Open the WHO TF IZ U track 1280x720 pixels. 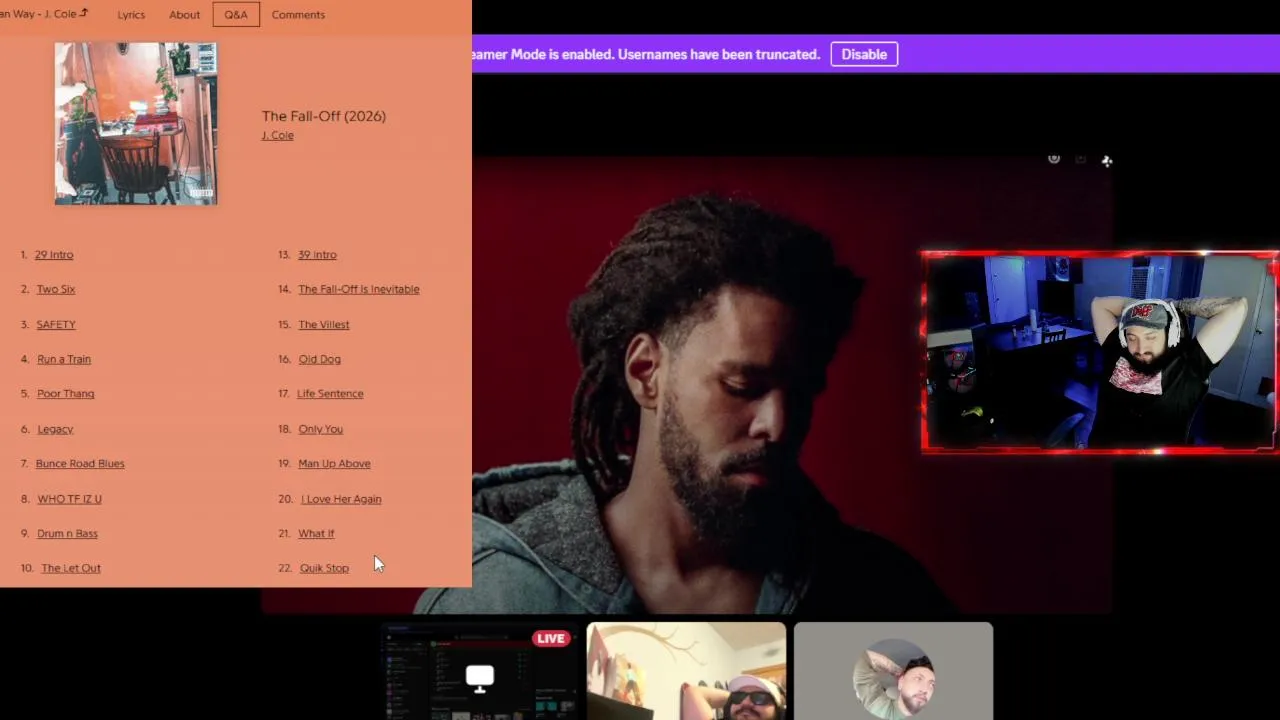[x=69, y=499]
